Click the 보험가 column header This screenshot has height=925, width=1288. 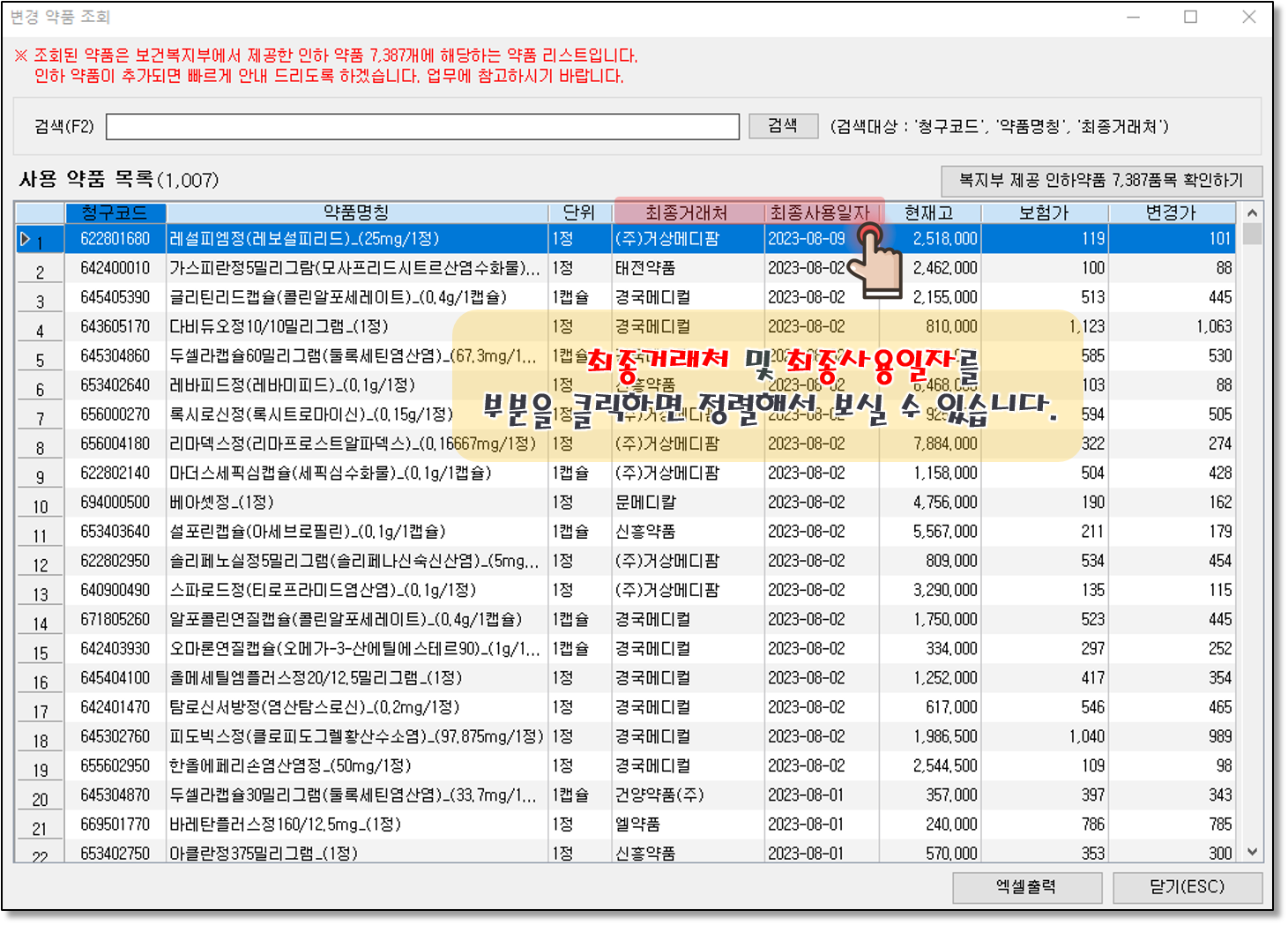[x=1044, y=213]
